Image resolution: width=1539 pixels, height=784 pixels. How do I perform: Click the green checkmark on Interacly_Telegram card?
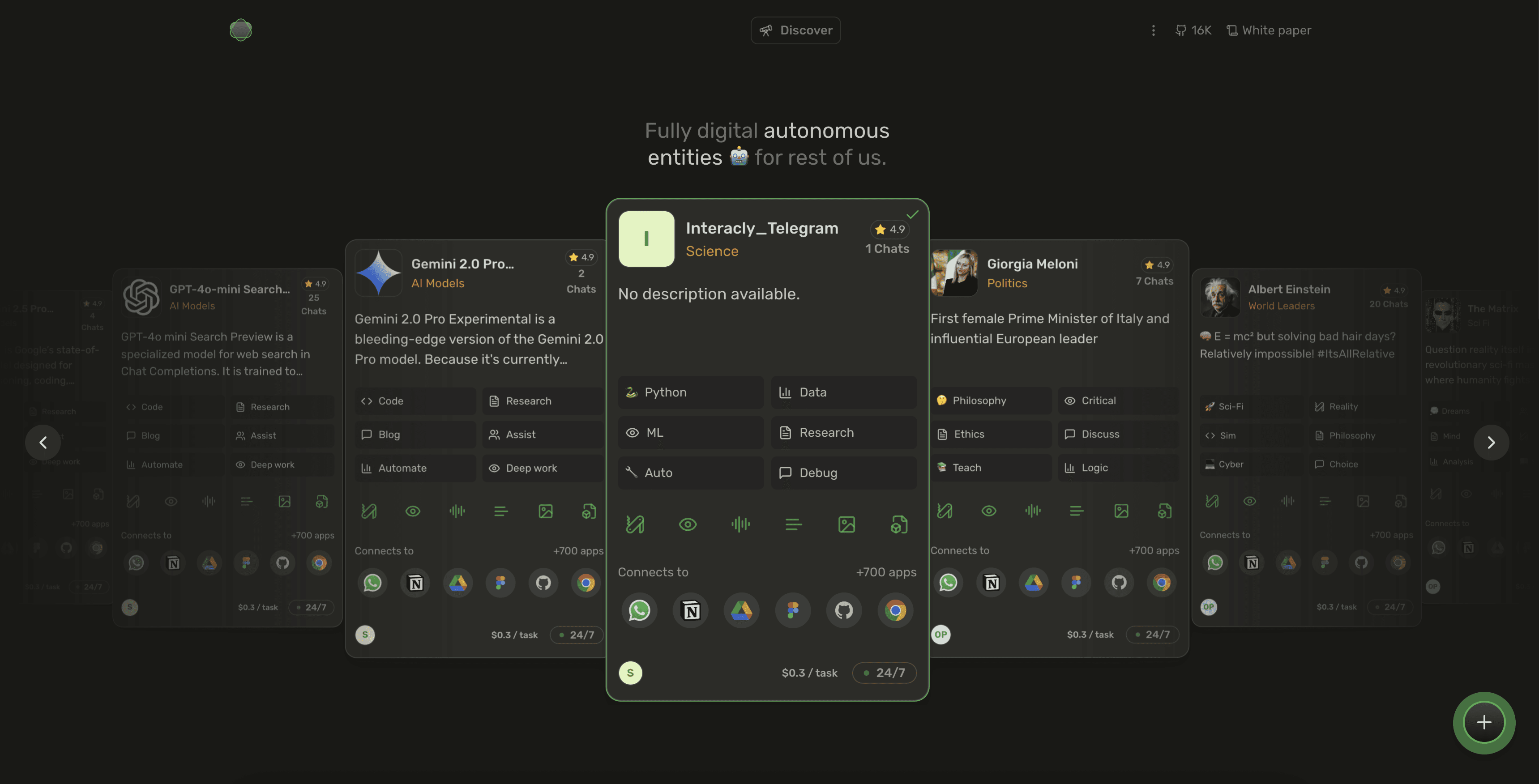coord(912,214)
